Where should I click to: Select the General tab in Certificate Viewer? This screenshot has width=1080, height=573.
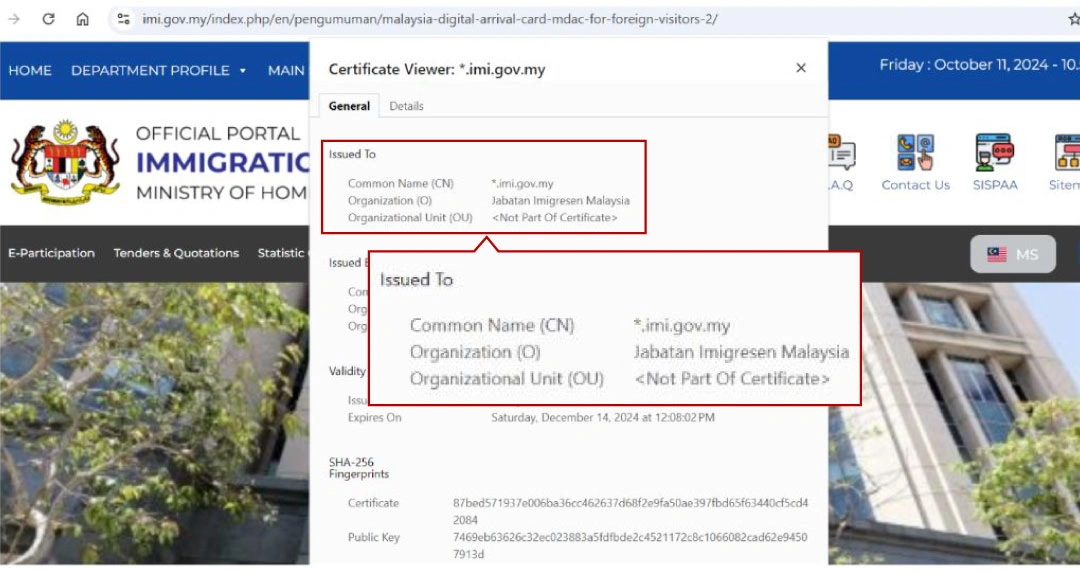pos(349,106)
